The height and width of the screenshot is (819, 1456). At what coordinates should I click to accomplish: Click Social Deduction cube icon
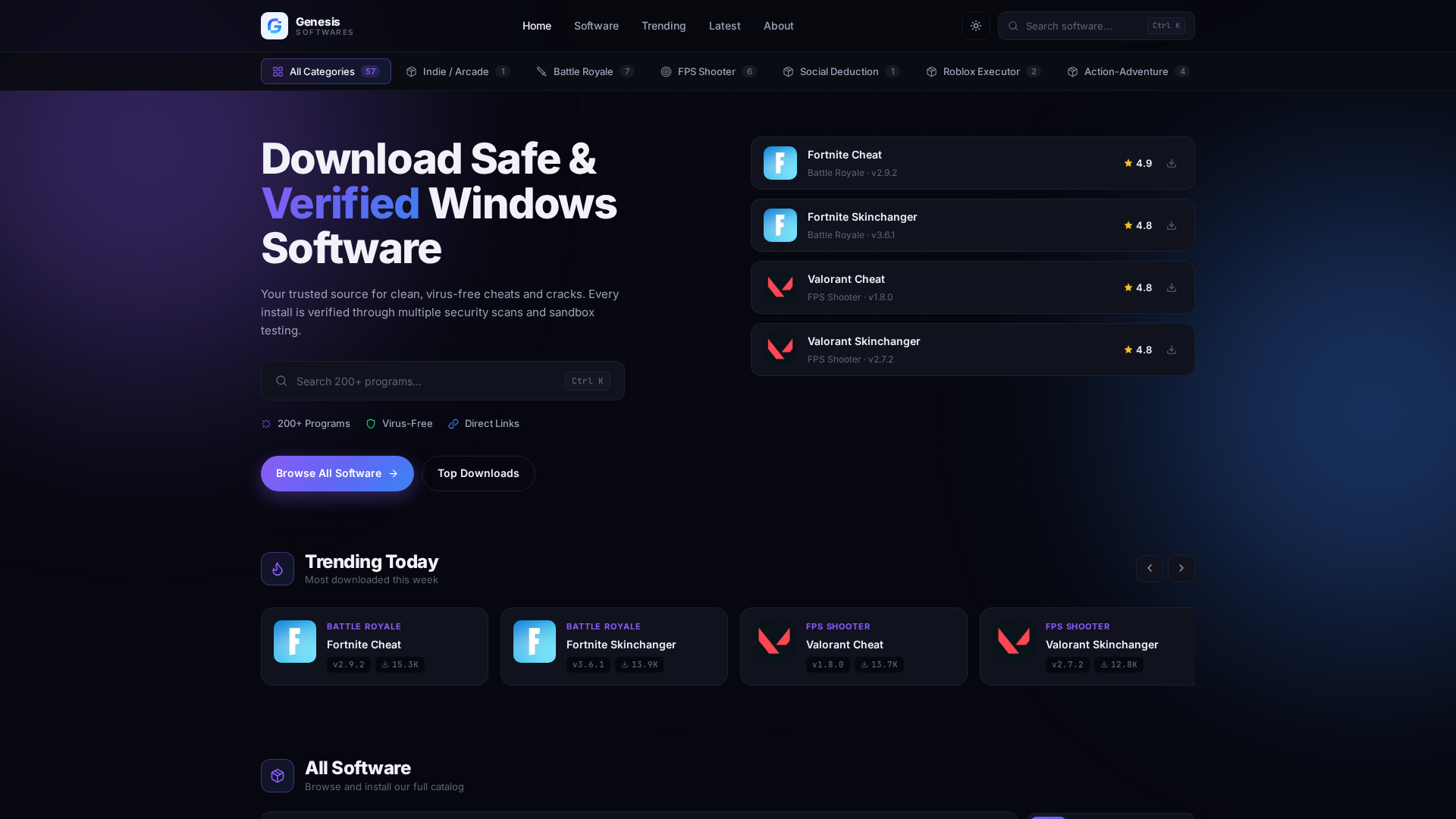(788, 71)
